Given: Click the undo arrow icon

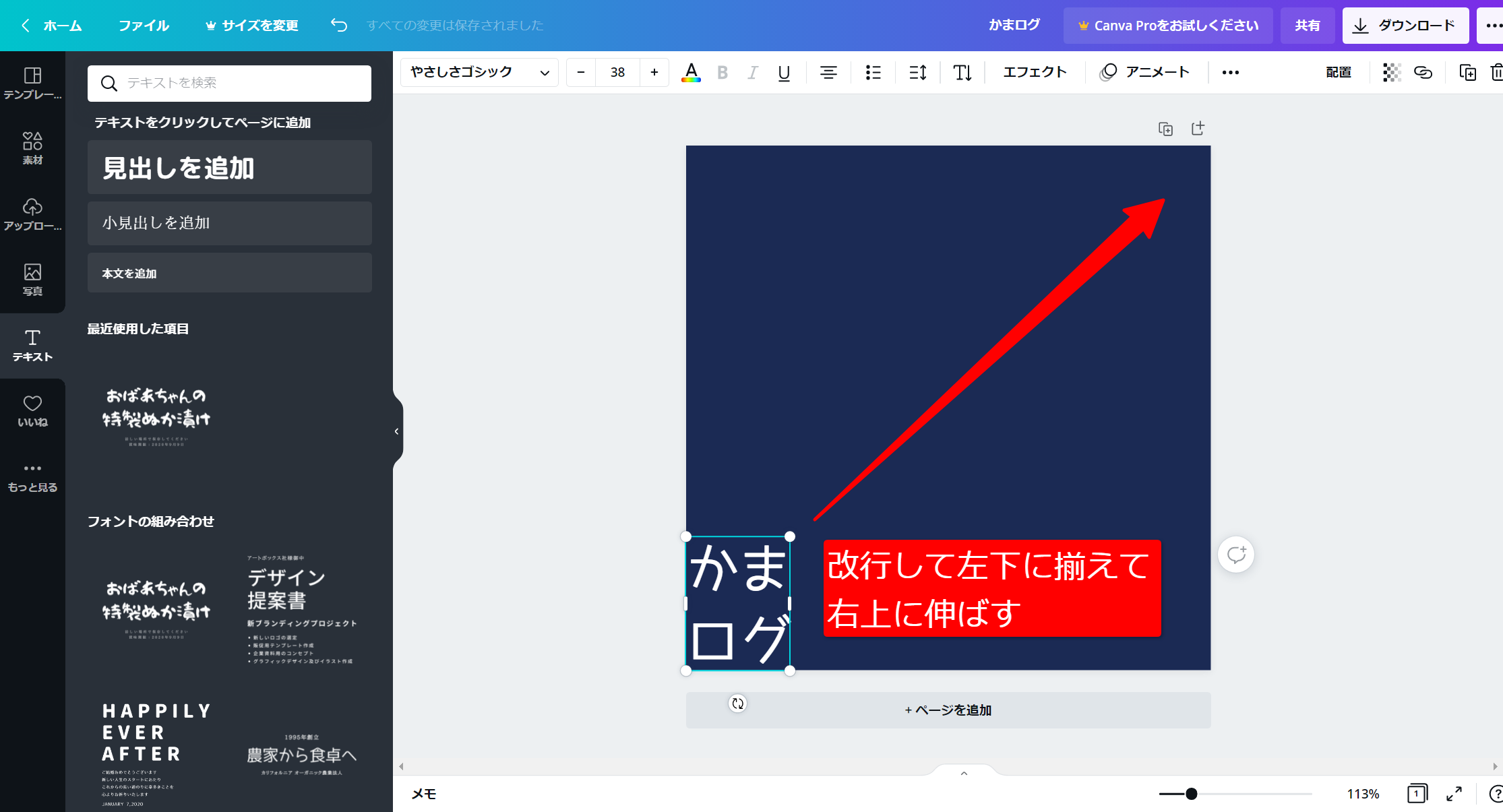Looking at the screenshot, I should pyautogui.click(x=339, y=25).
